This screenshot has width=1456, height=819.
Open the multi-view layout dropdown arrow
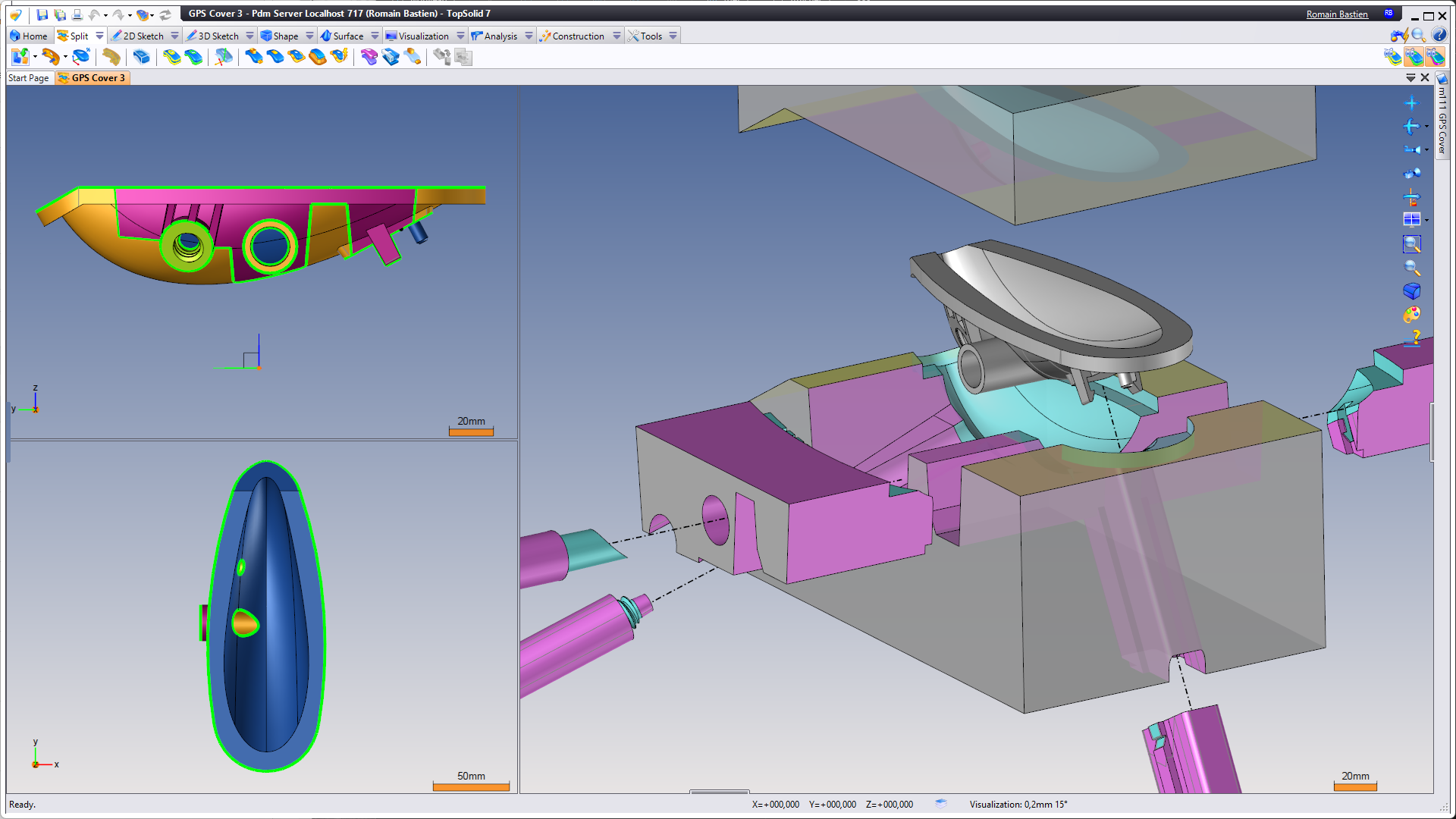click(1426, 220)
